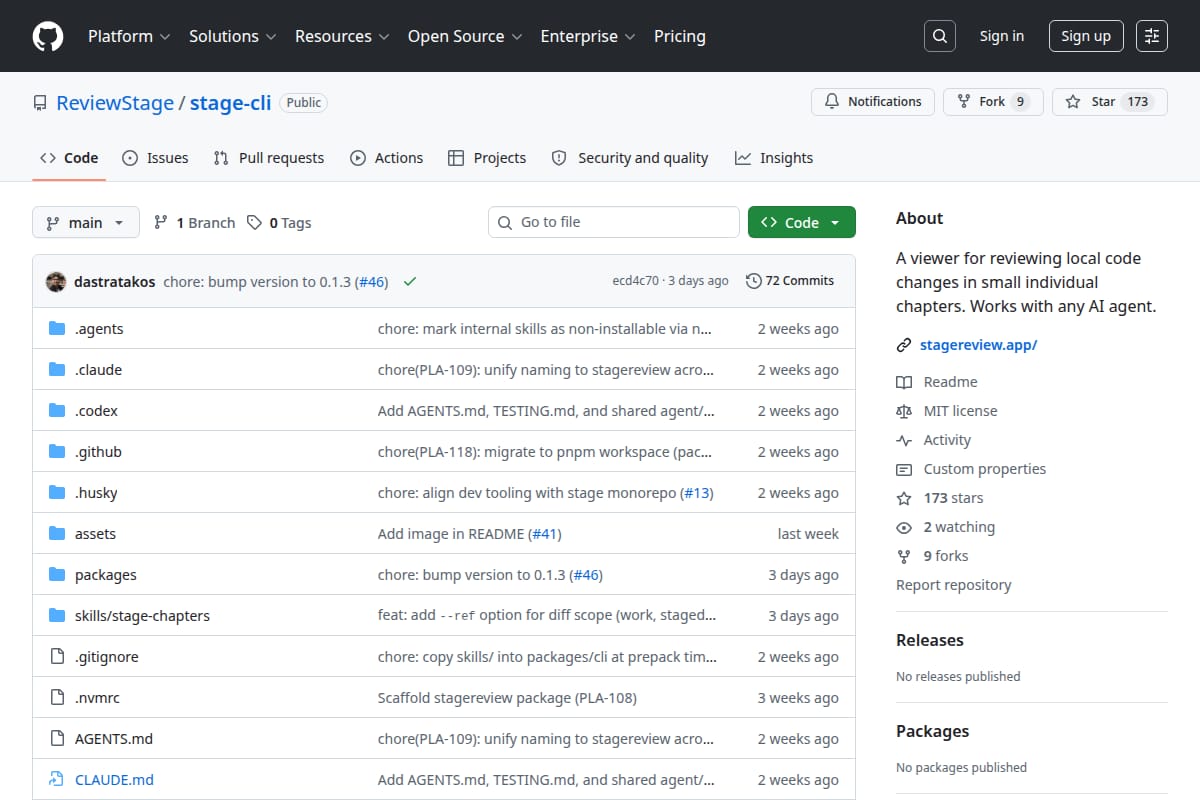
Task: Open the stage-cli repository name link
Action: [x=231, y=102]
